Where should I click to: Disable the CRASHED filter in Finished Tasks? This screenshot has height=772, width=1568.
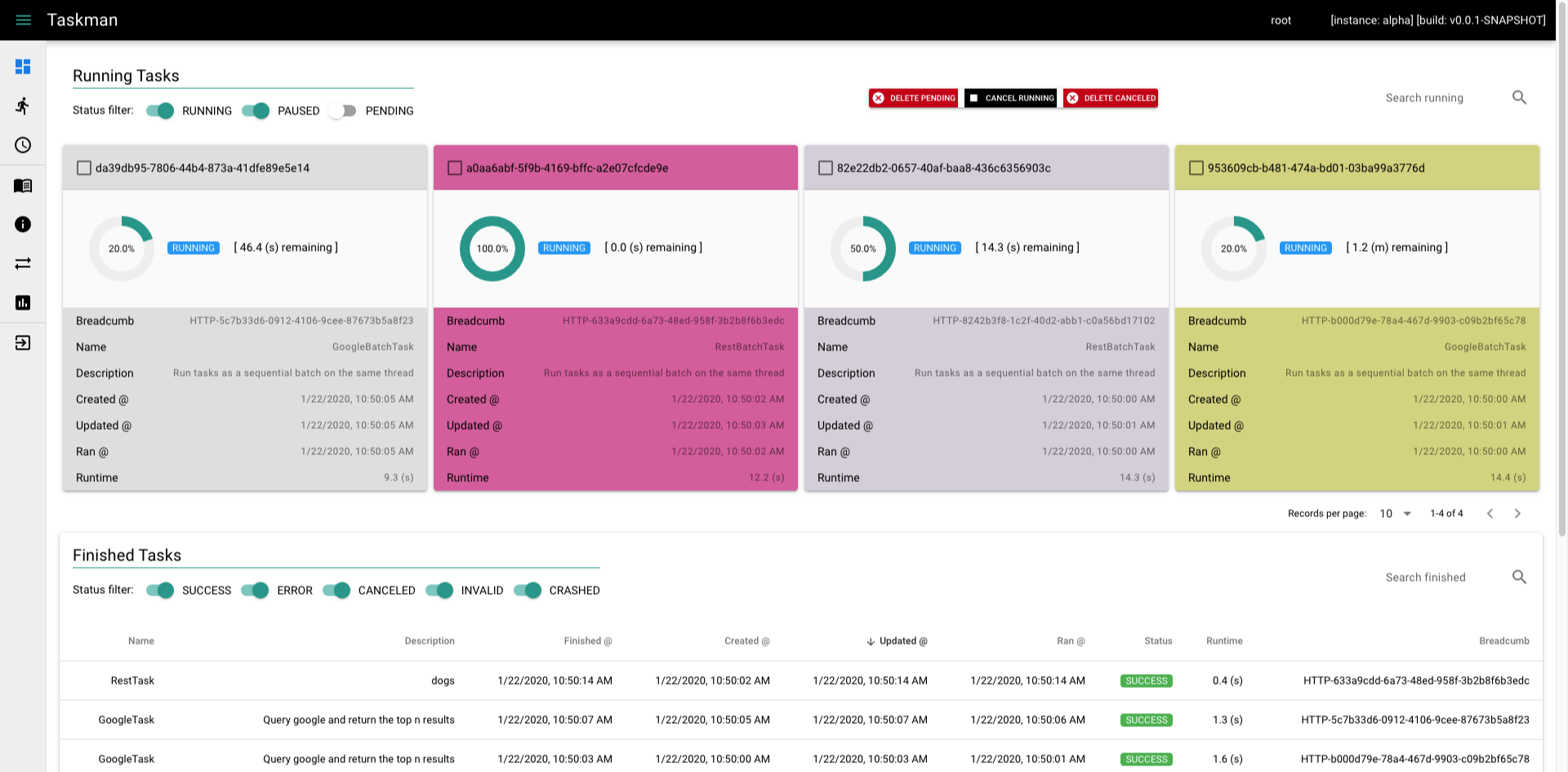pyautogui.click(x=529, y=590)
